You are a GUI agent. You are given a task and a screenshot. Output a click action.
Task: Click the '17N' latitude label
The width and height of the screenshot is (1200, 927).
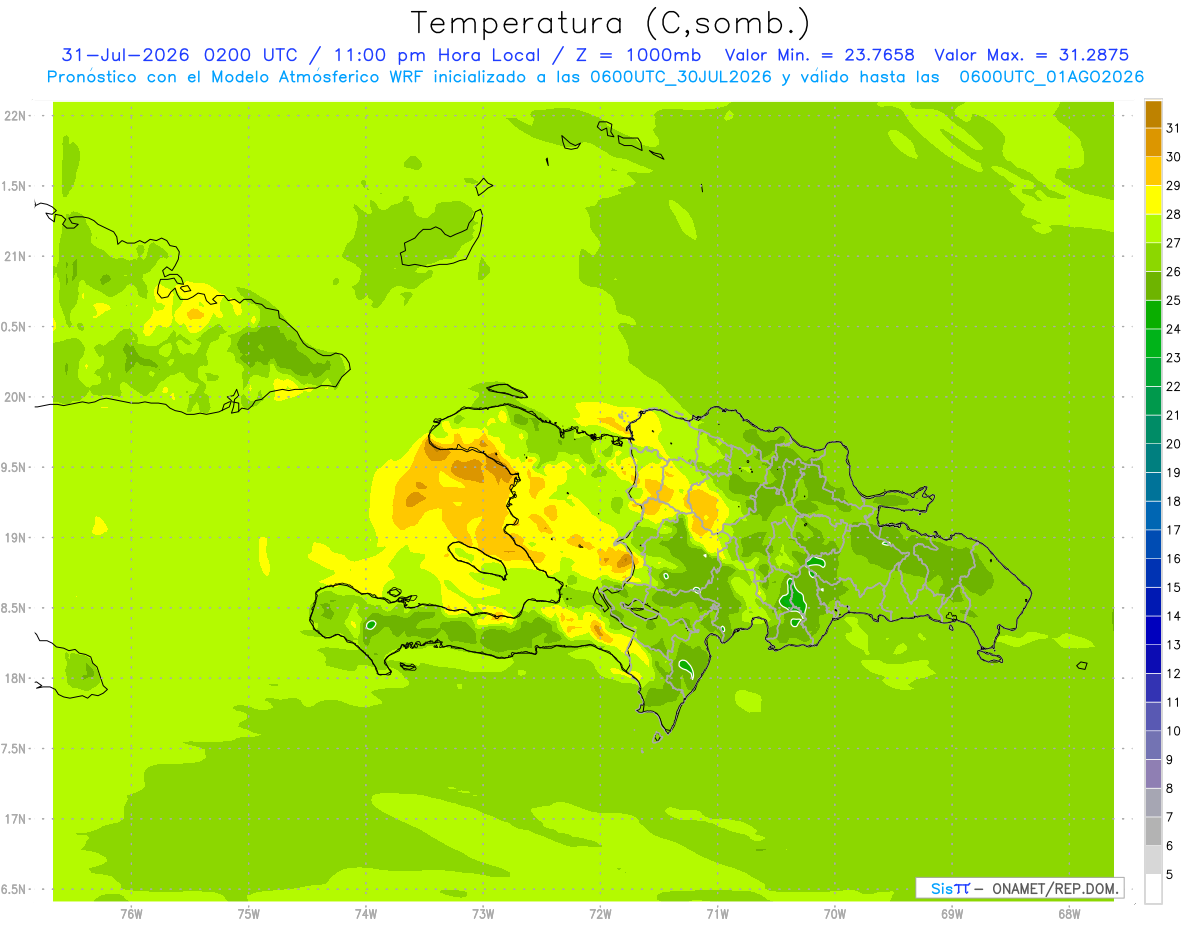click(x=17, y=819)
